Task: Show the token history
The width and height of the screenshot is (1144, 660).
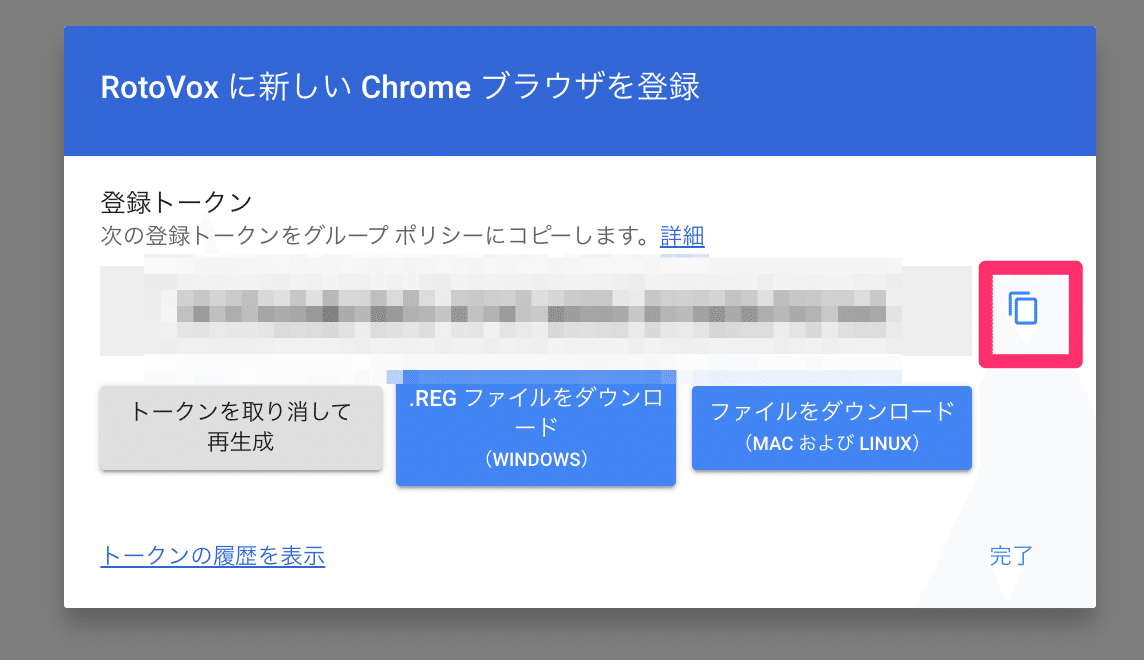Action: coord(213,556)
